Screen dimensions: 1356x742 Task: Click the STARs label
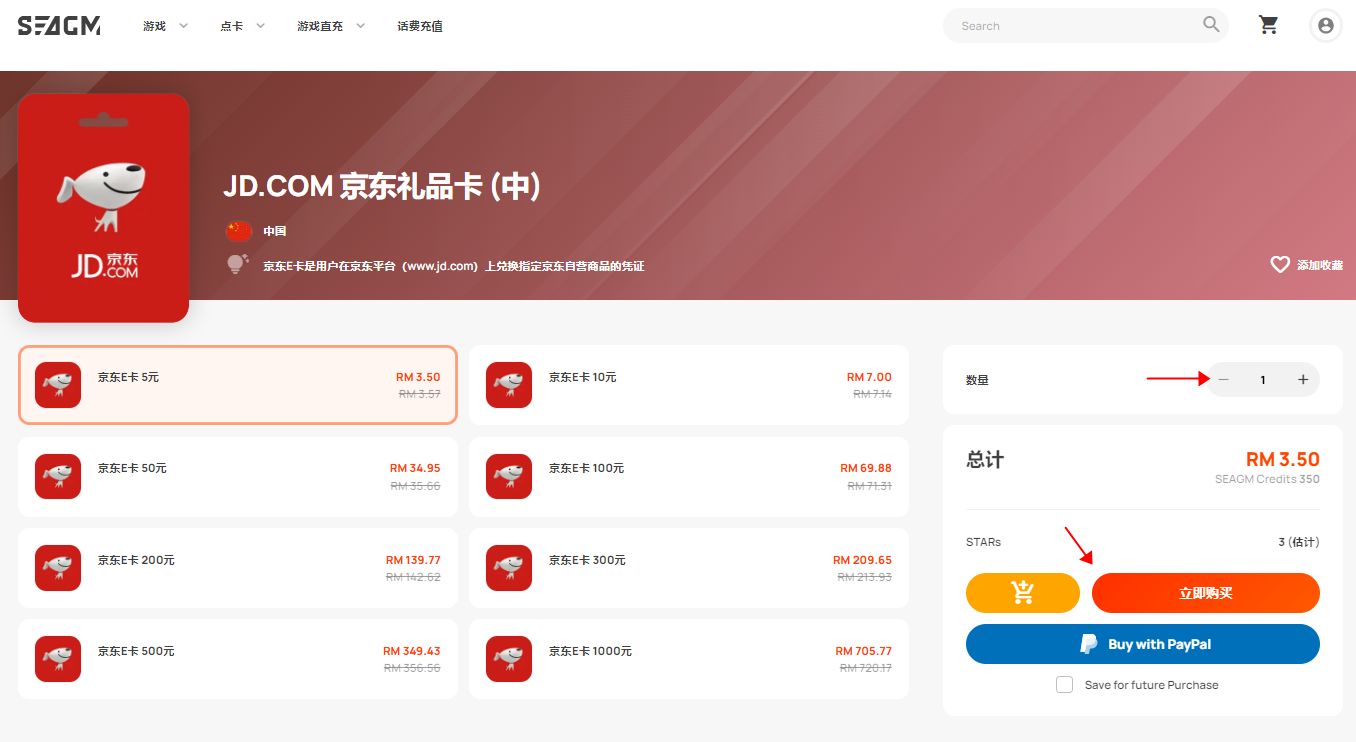pyautogui.click(x=983, y=542)
